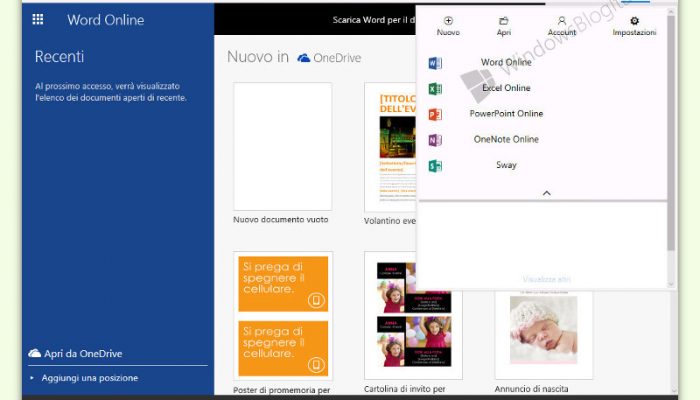The height and width of the screenshot is (400, 700).
Task: Click the Excel Online app icon
Action: 435,89
